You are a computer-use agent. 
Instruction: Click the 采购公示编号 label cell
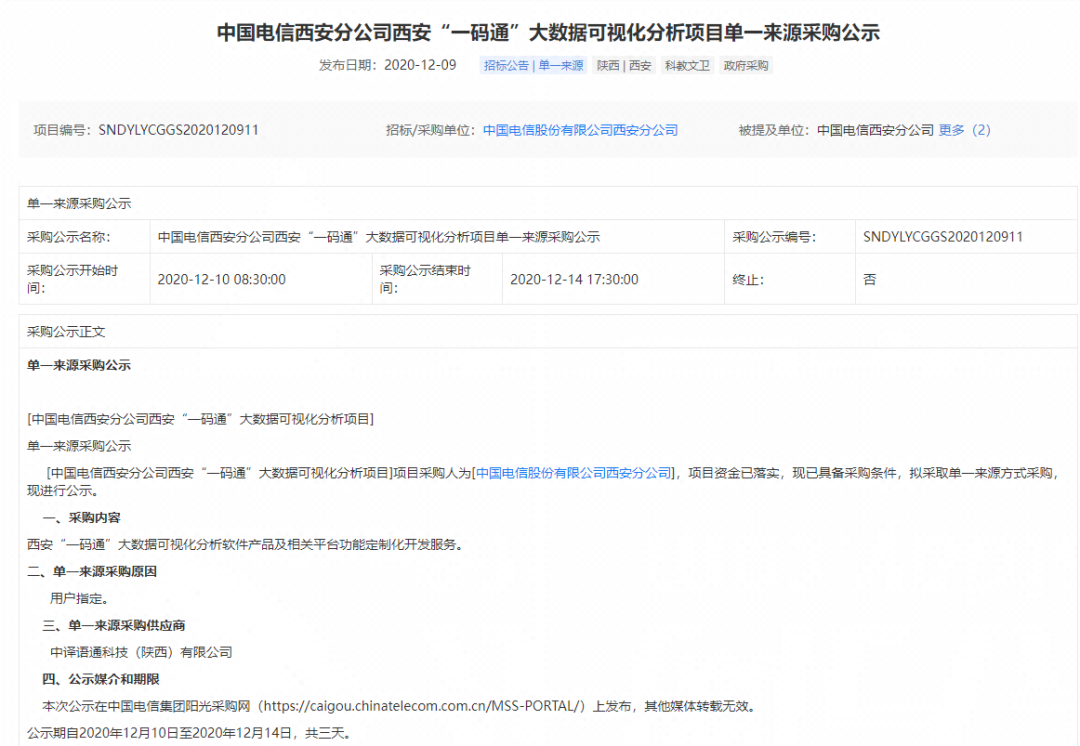tap(790, 237)
